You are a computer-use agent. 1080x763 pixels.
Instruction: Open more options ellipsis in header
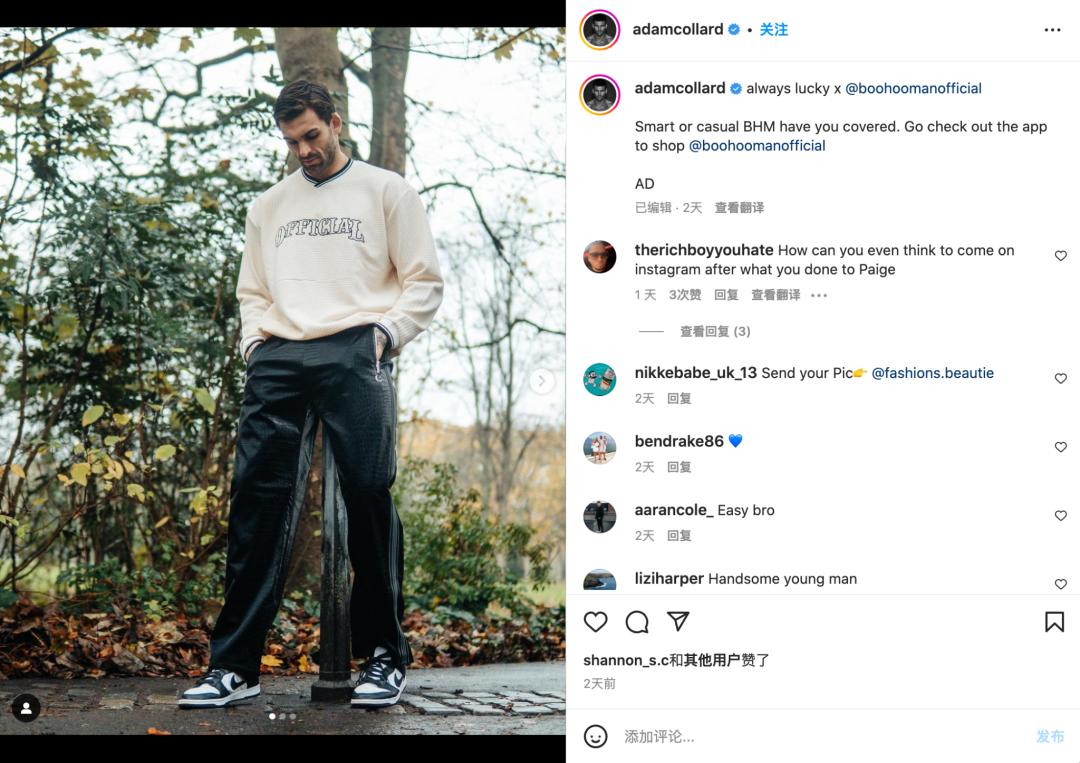1052,30
